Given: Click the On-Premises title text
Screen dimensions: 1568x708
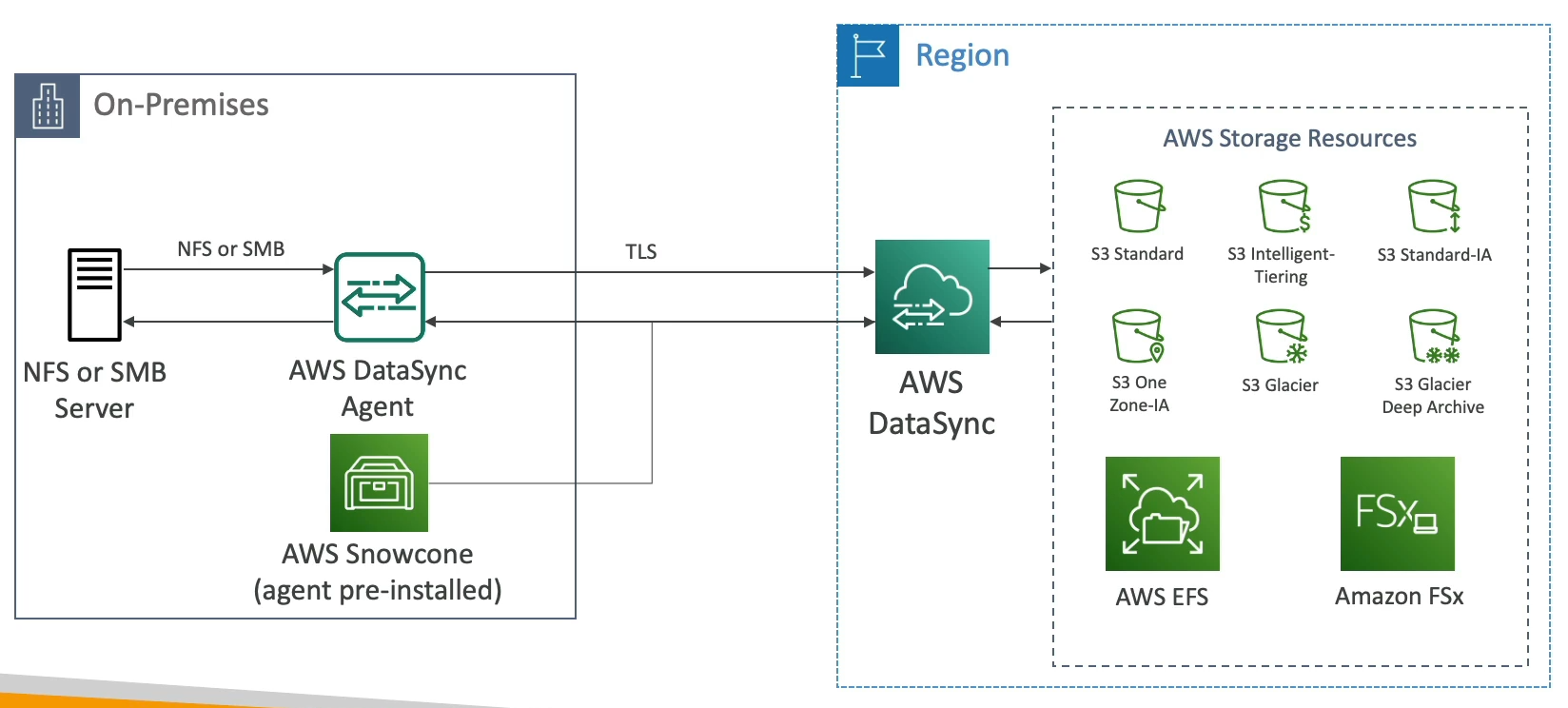Looking at the screenshot, I should tap(181, 105).
